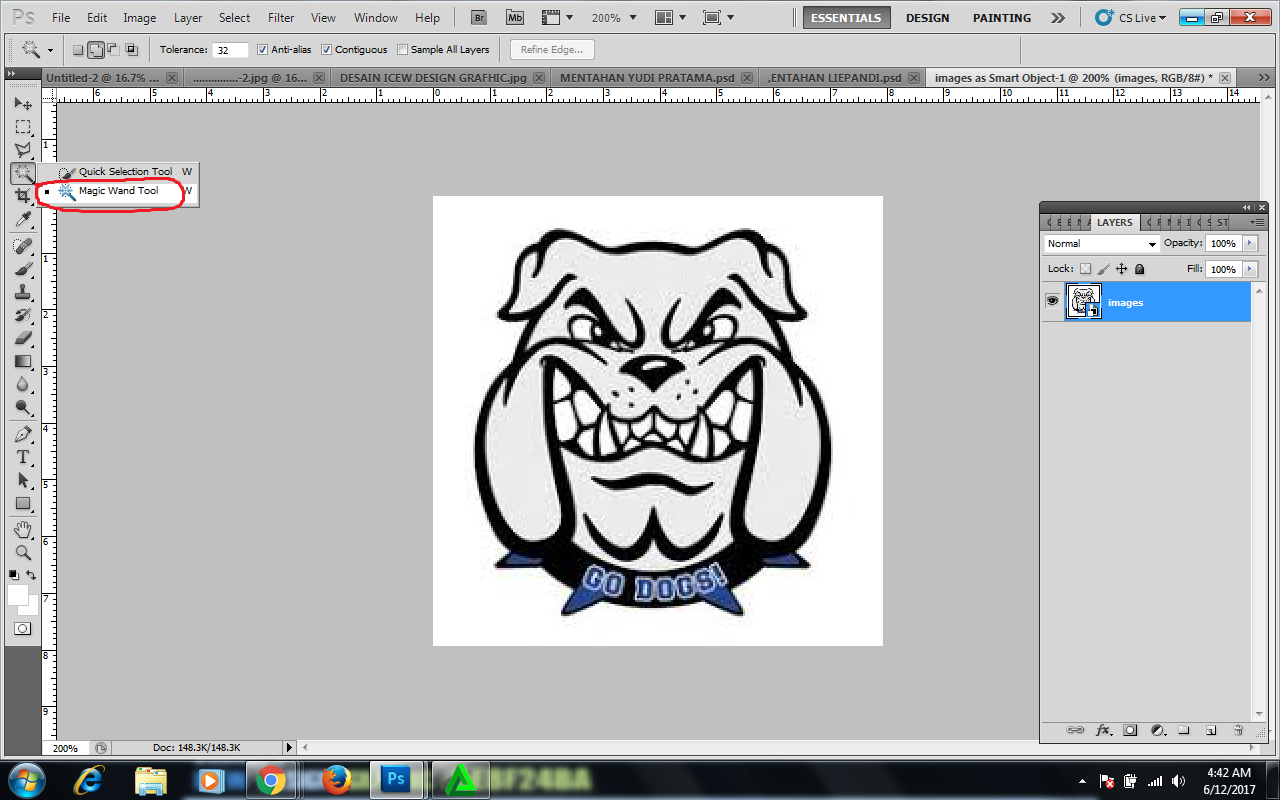Select the Blur tool

pyautogui.click(x=22, y=384)
